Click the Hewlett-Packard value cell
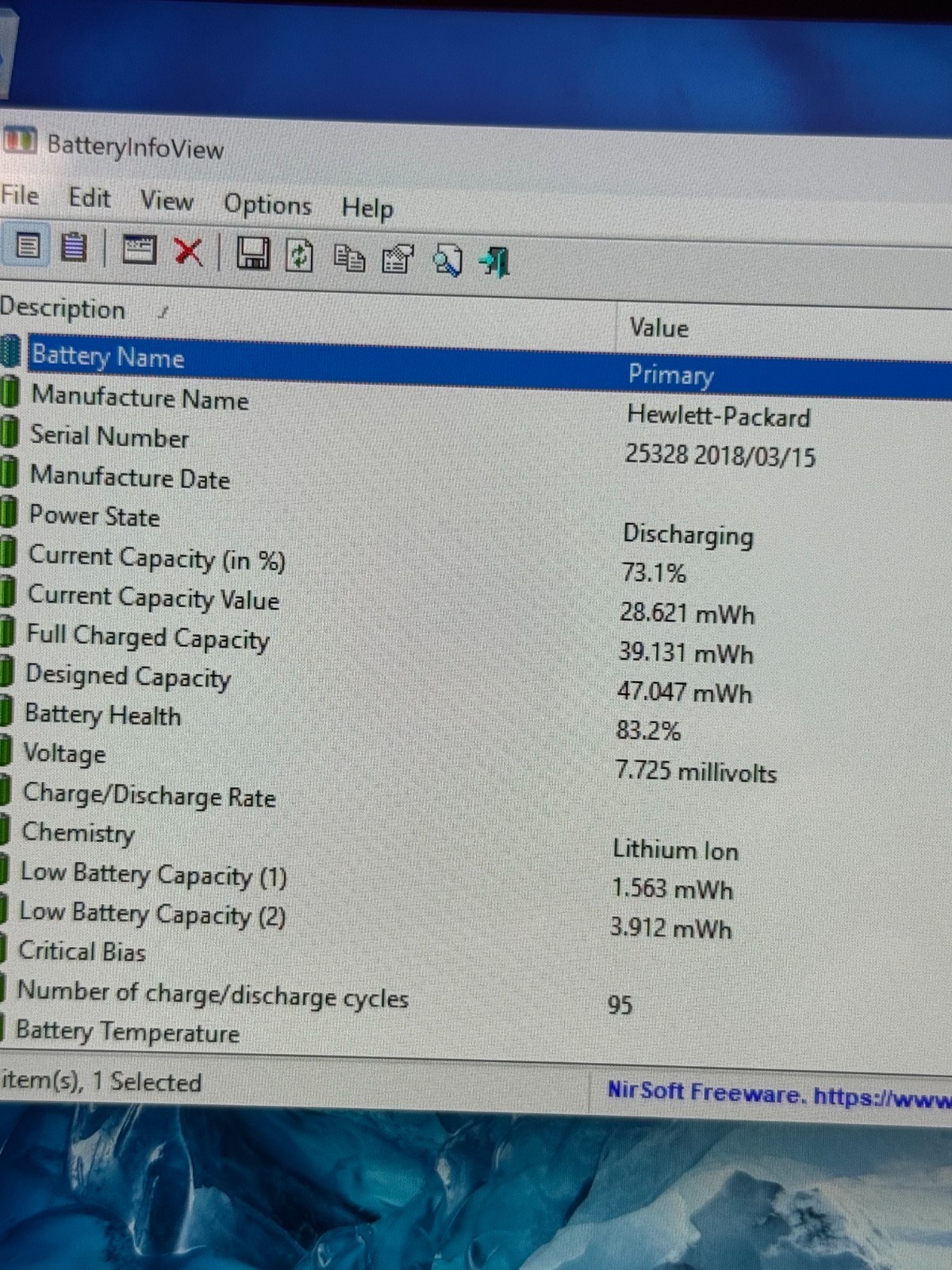This screenshot has height=1270, width=952. (719, 416)
